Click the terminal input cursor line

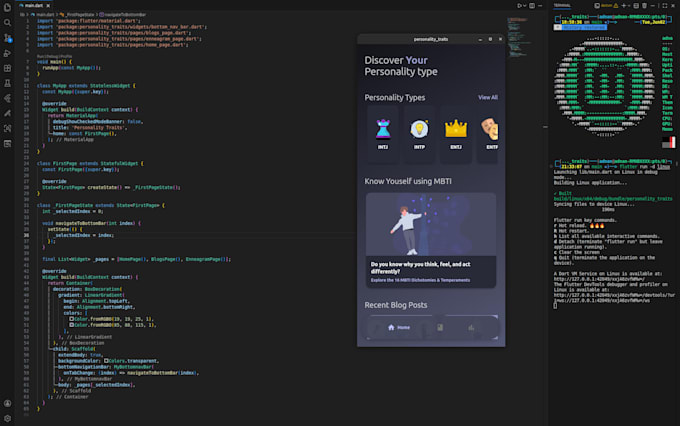555,306
